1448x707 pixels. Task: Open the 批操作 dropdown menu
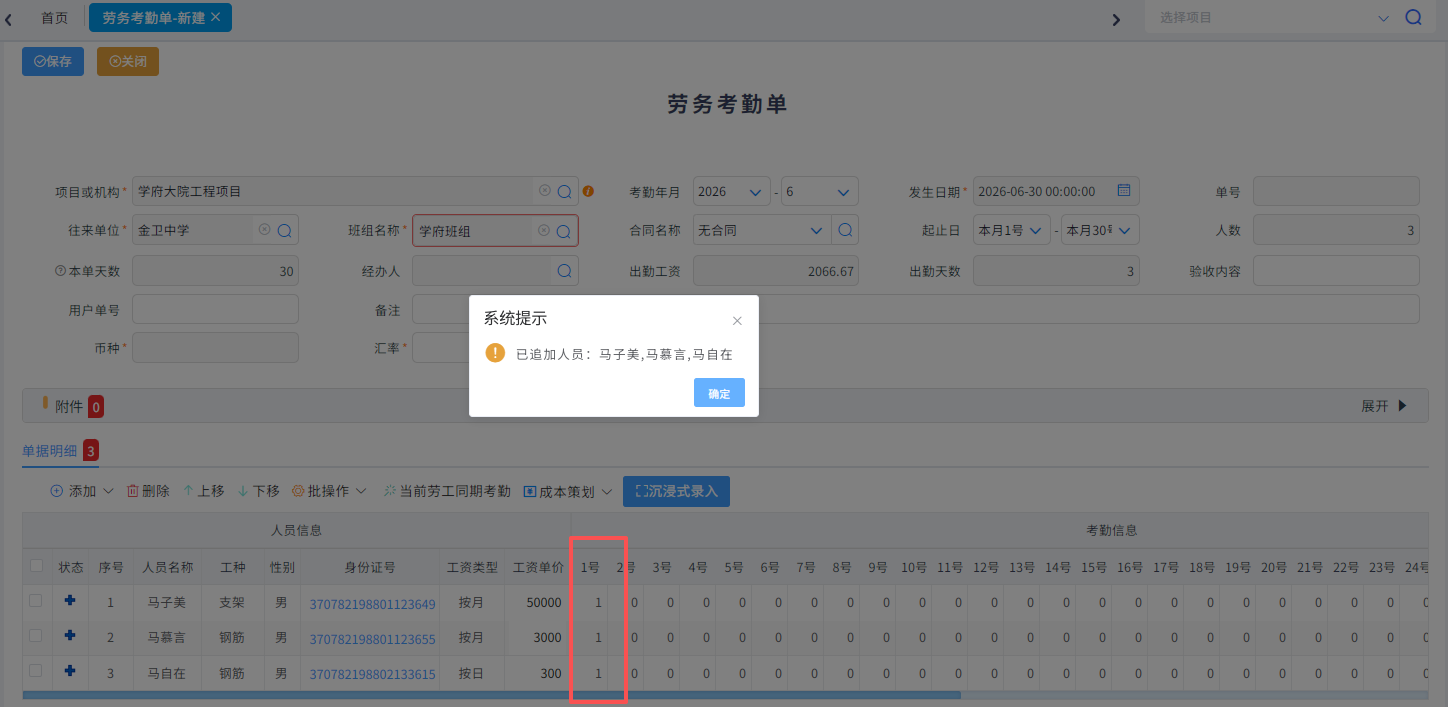tap(328, 491)
